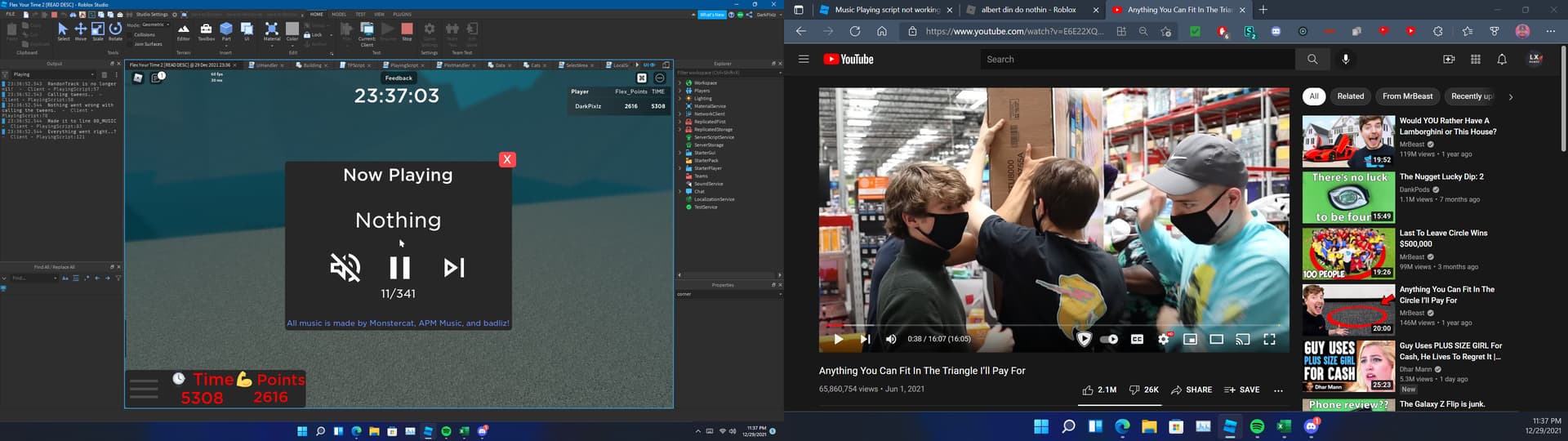Click the Feedback button in game viewport
The height and width of the screenshot is (441, 1568).
tap(399, 78)
